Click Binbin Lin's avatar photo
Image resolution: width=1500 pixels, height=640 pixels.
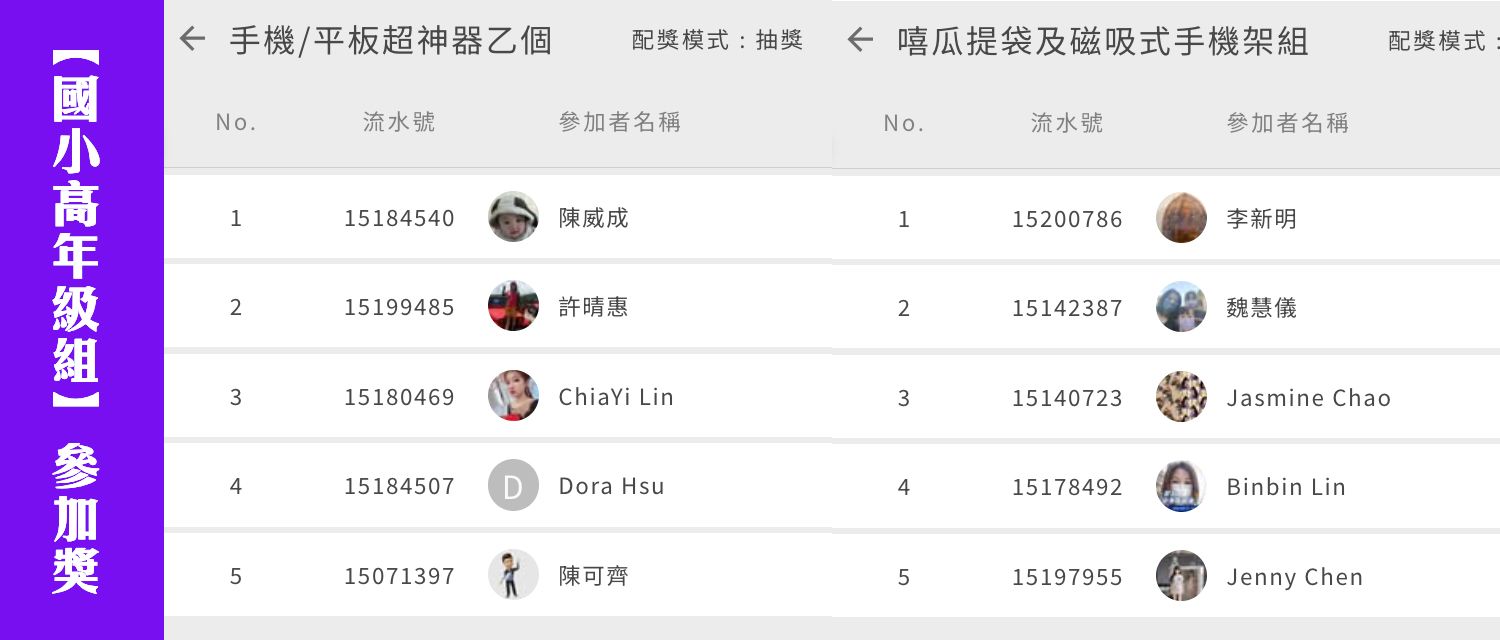(1181, 487)
